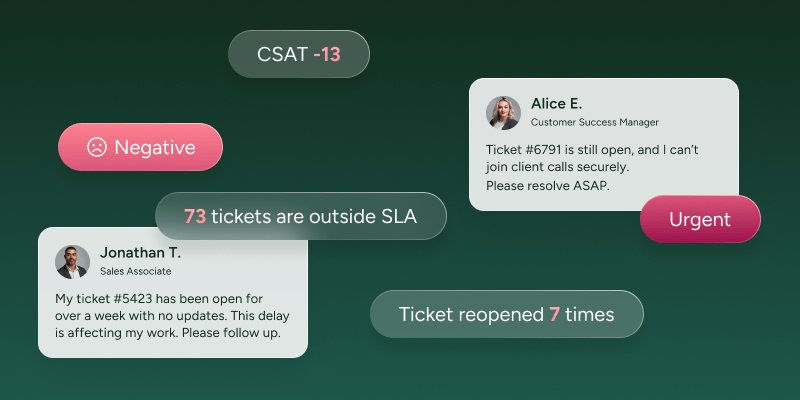Open the CSAT -13 score pill
This screenshot has height=400, width=800.
pos(298,54)
